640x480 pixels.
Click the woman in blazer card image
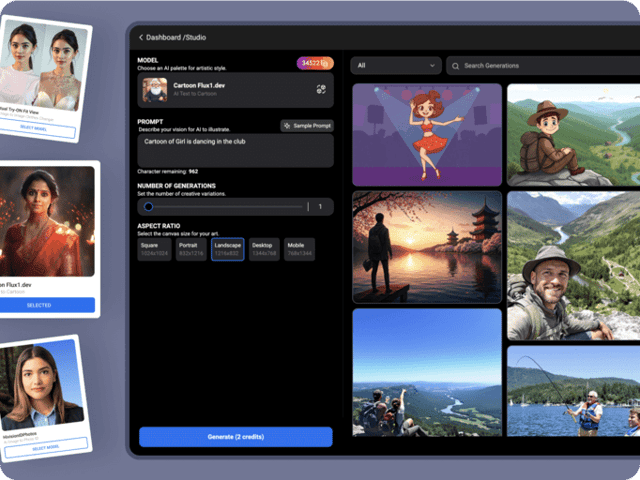tap(40, 384)
